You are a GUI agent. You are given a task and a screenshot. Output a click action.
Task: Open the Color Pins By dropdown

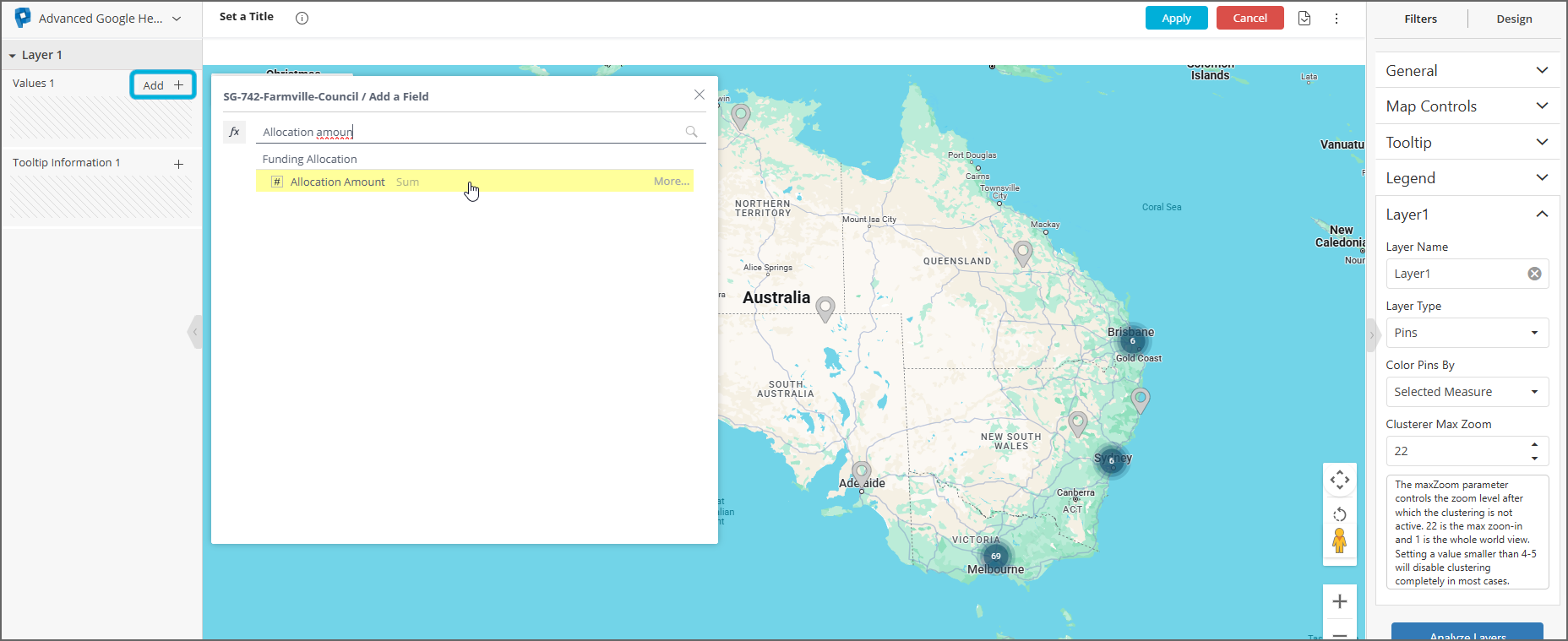pyautogui.click(x=1467, y=392)
